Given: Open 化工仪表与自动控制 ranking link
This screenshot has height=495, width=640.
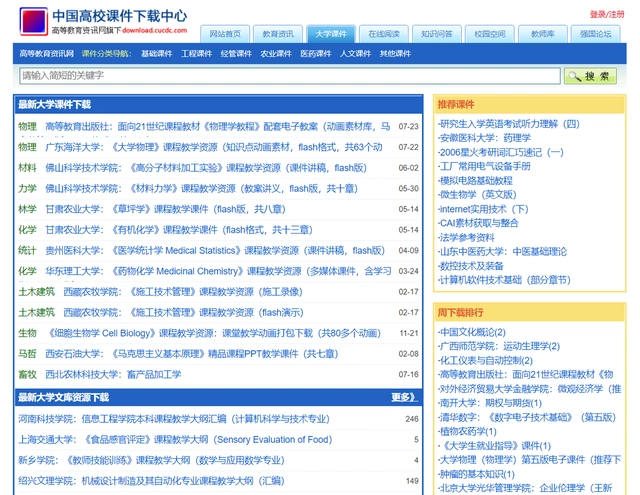Looking at the screenshot, I should (x=486, y=360).
